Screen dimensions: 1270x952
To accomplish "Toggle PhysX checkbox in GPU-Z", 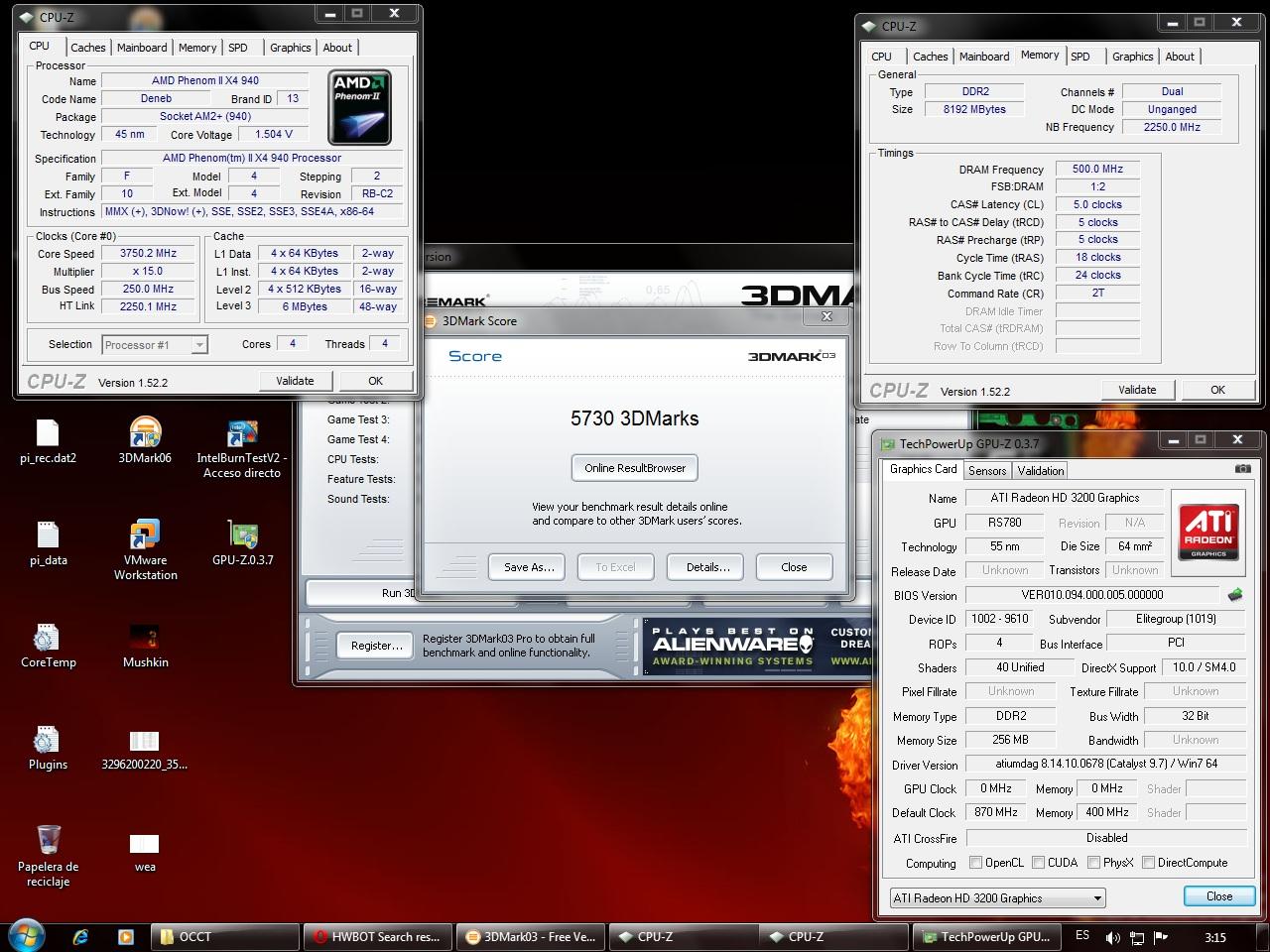I will point(1093,863).
